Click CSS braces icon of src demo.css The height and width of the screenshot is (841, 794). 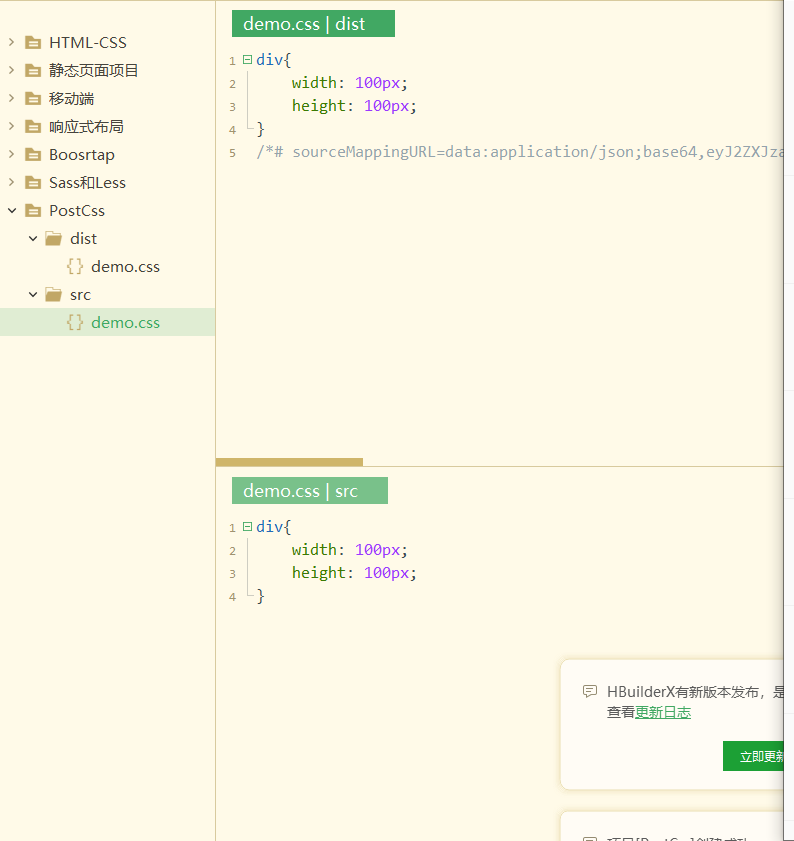click(75, 322)
